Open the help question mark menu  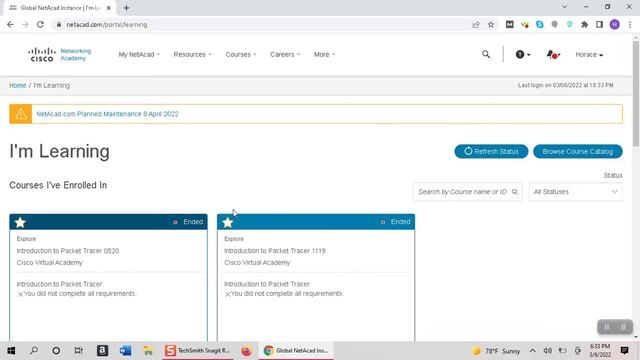pos(522,54)
